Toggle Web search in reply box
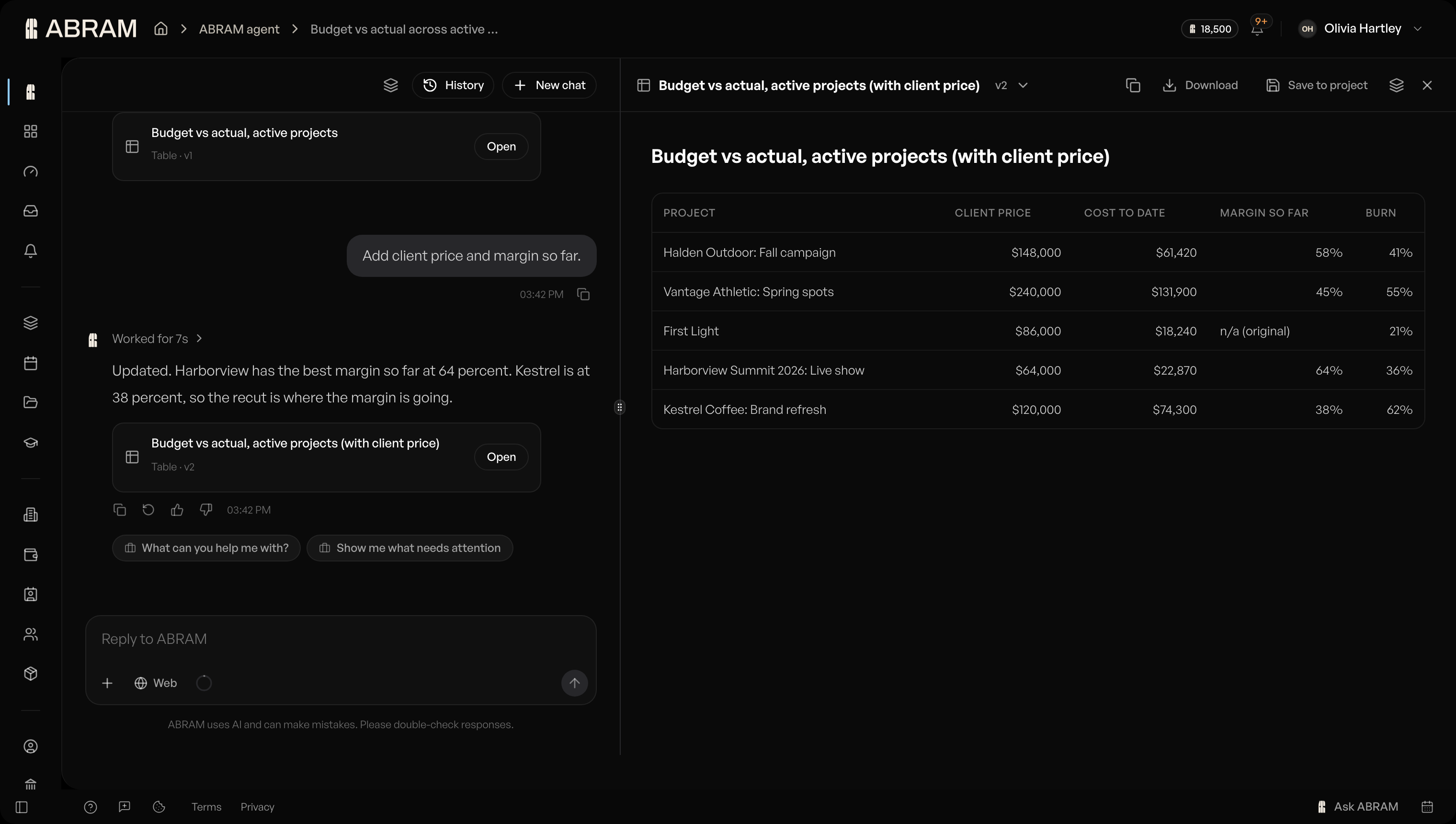 pyautogui.click(x=156, y=683)
